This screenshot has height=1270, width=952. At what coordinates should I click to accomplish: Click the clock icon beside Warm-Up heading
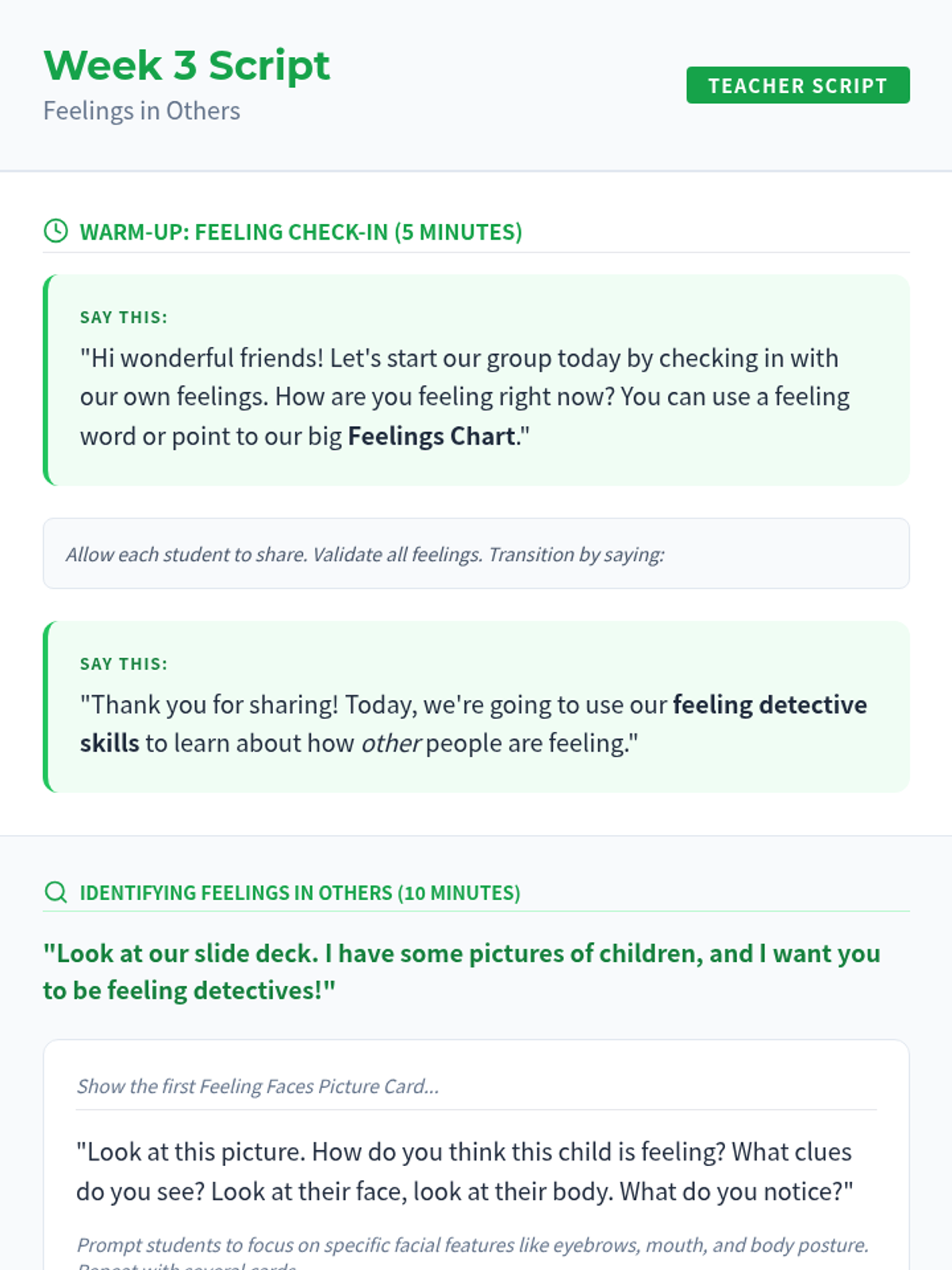click(x=56, y=231)
